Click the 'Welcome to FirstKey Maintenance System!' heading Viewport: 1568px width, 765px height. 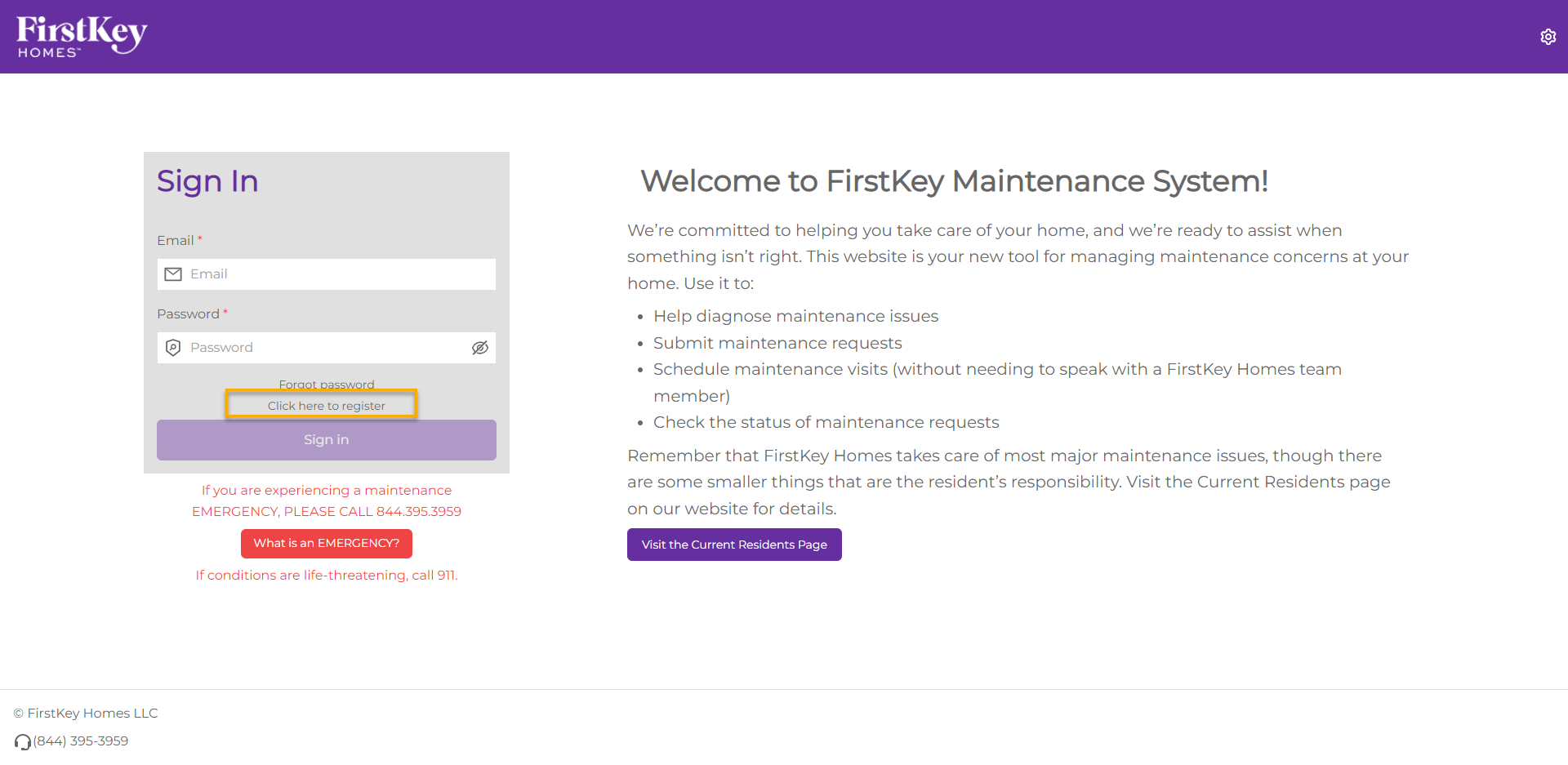954,181
